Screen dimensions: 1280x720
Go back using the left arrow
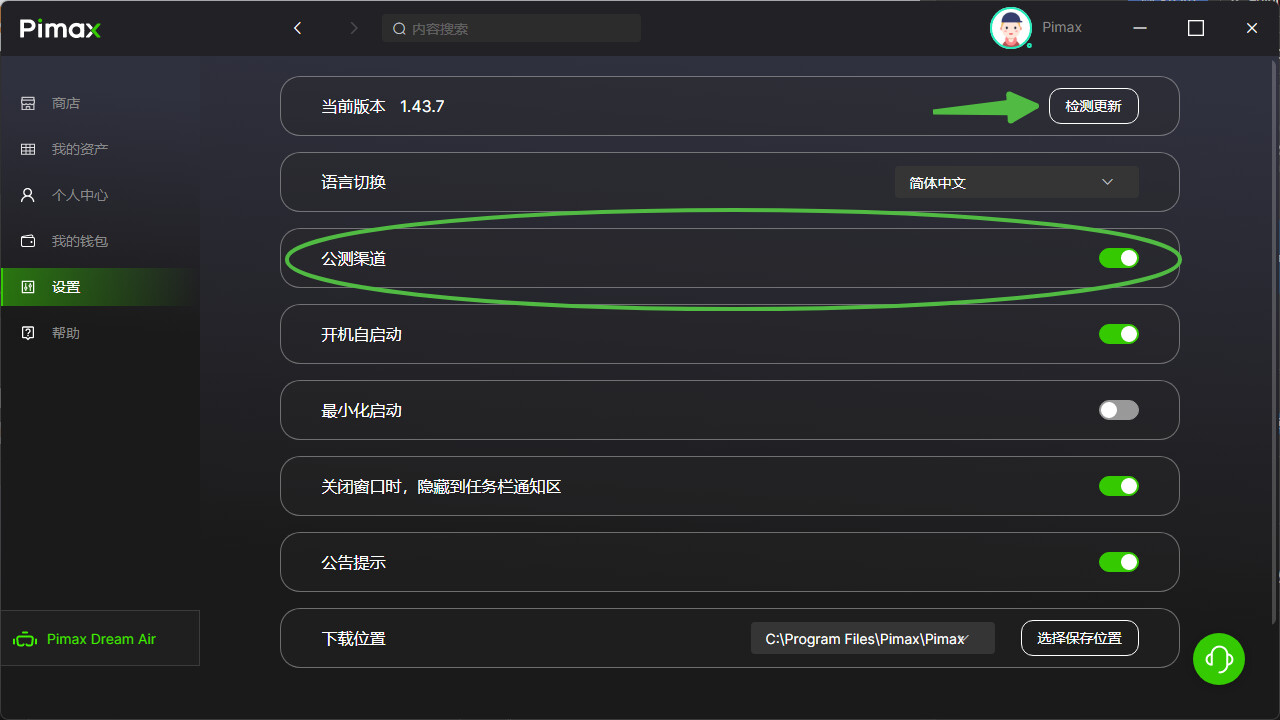pos(297,28)
